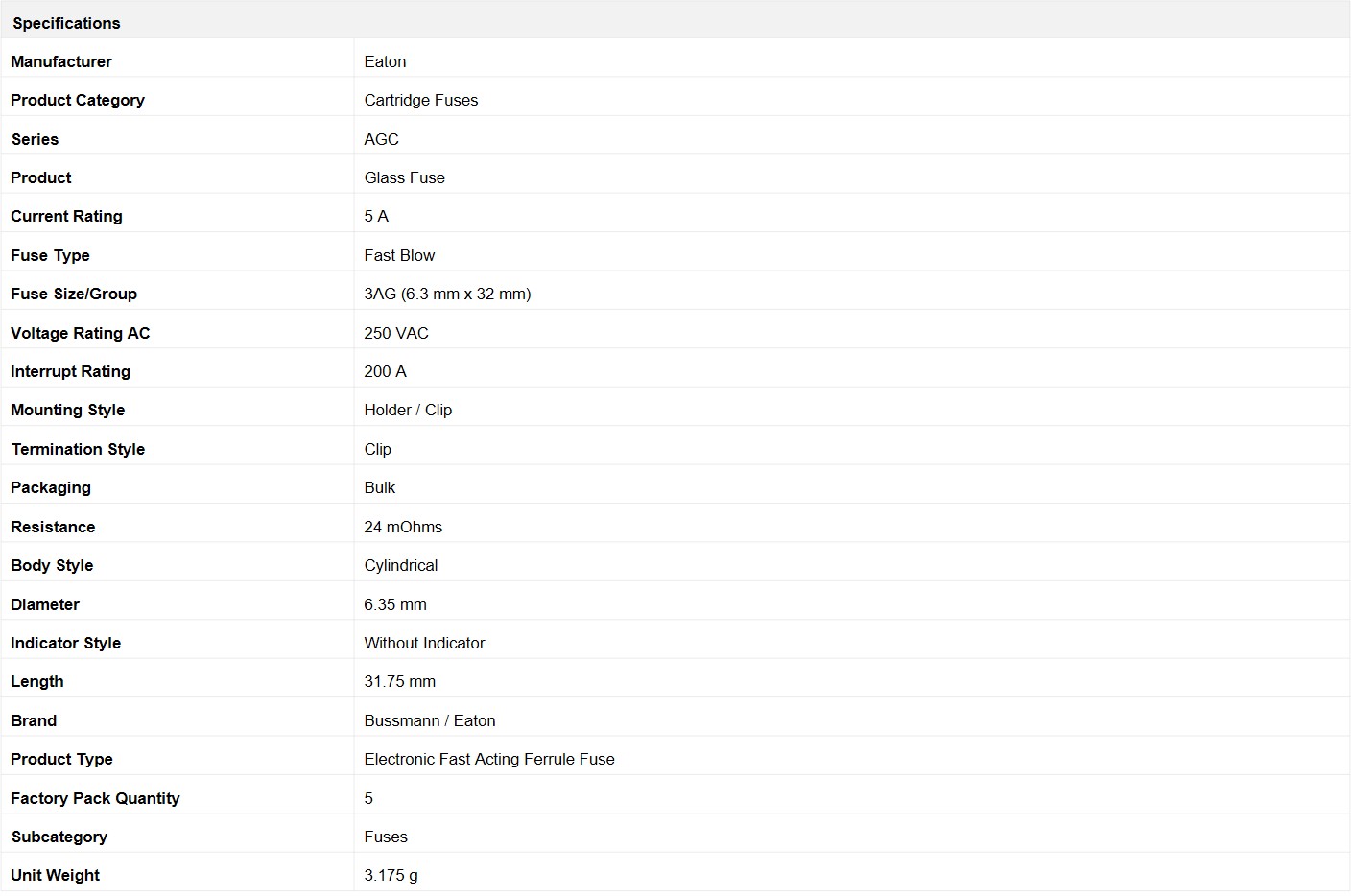Select the Bulk packaging value
The image size is (1351, 896).
tap(379, 487)
